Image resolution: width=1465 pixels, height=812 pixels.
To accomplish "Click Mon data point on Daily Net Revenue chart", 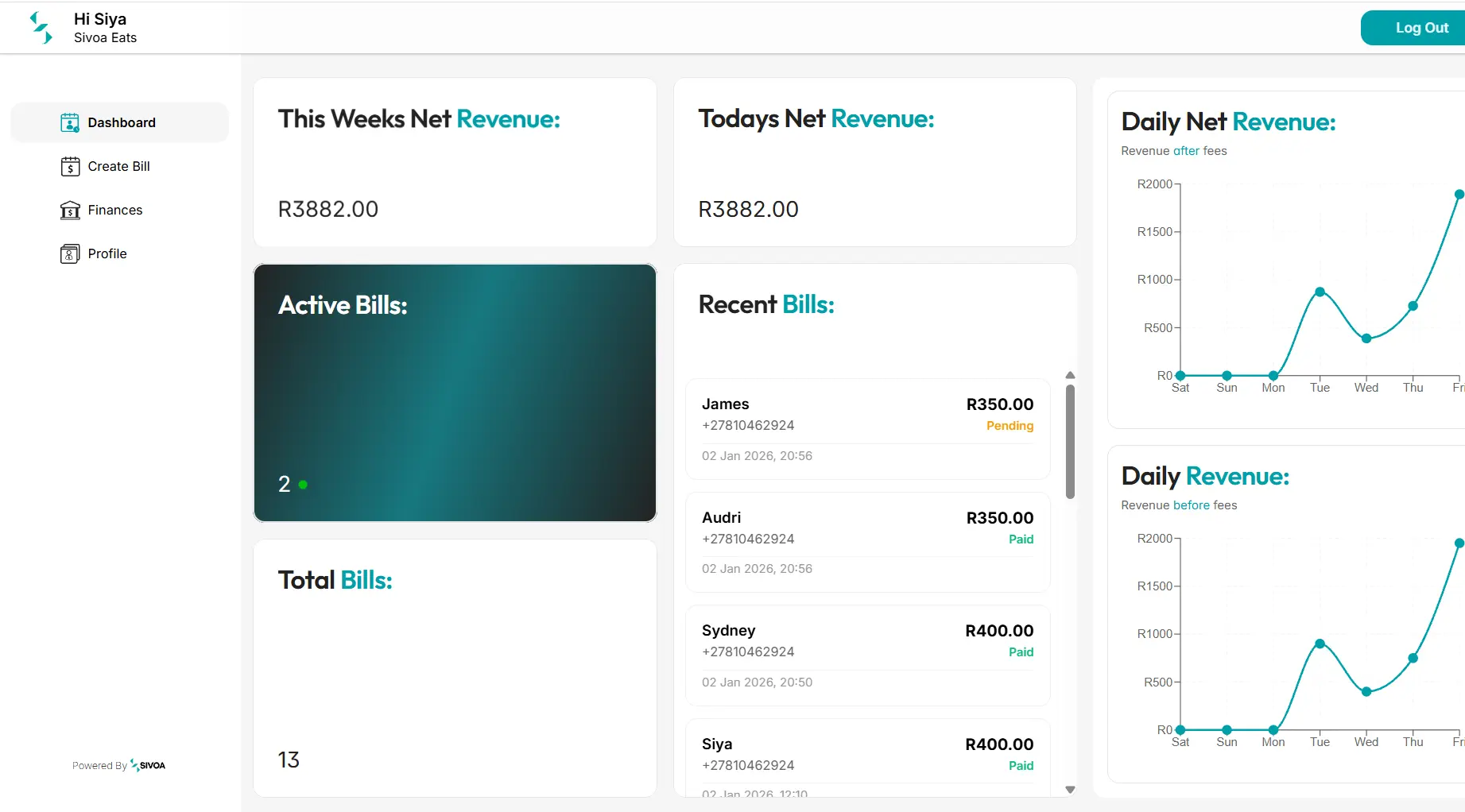I will click(x=1273, y=375).
